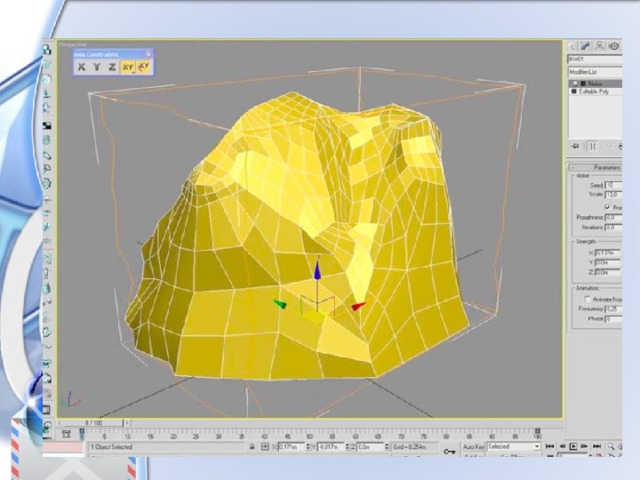Toggle the Auto Key button
The image size is (640, 480).
[x=473, y=446]
